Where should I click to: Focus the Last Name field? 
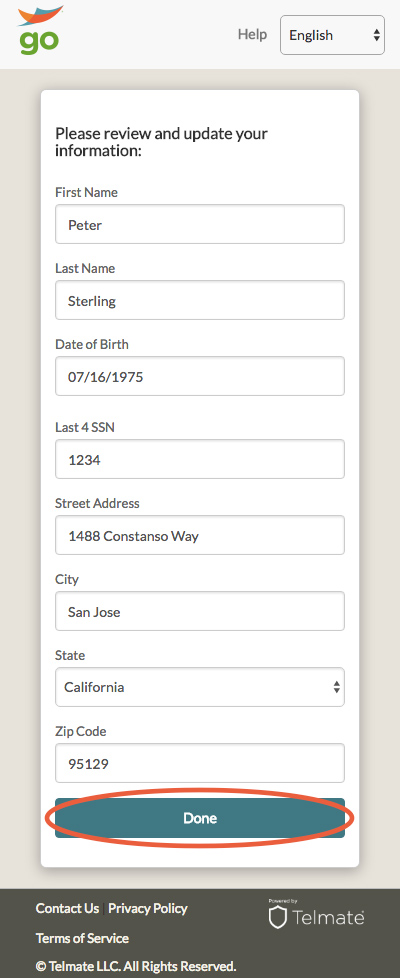pos(200,300)
